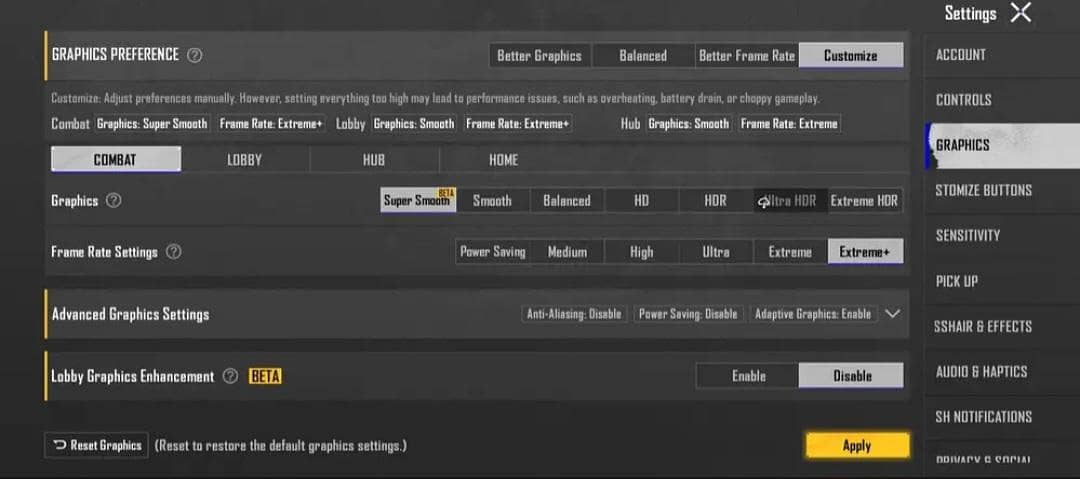Click 'Anti-Aliasing: Disable' tag
Image resolution: width=1080 pixels, height=479 pixels.
(x=574, y=314)
